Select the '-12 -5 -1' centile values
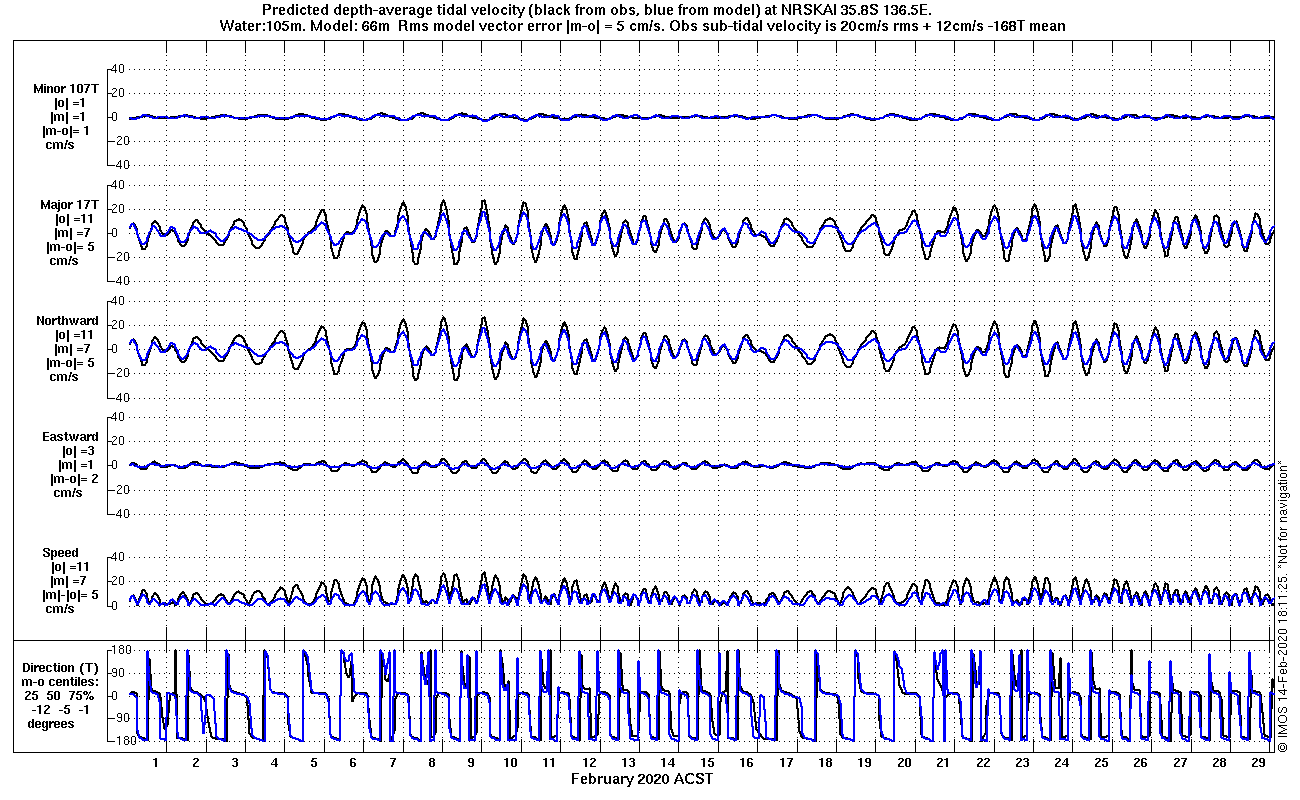The height and width of the screenshot is (800, 1300). 61,709
